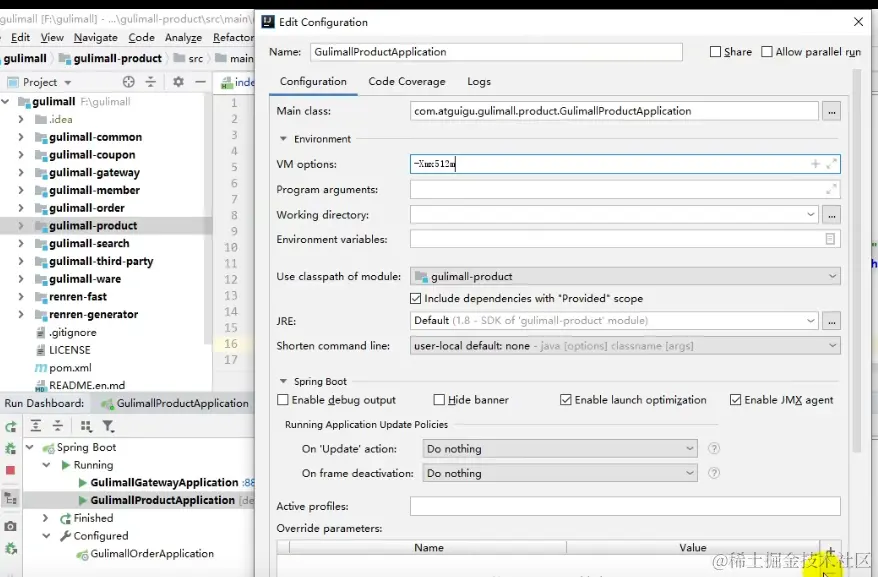The image size is (878, 577).
Task: Click the locate/scroll-from-source icon in Project panel
Action: point(129,82)
